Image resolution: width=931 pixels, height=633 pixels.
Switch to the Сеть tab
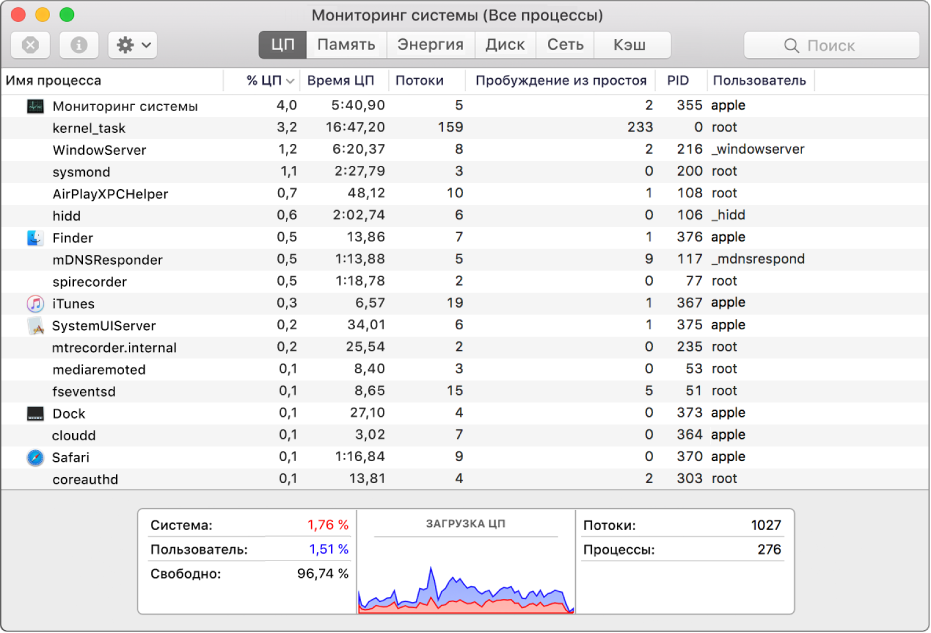click(565, 45)
